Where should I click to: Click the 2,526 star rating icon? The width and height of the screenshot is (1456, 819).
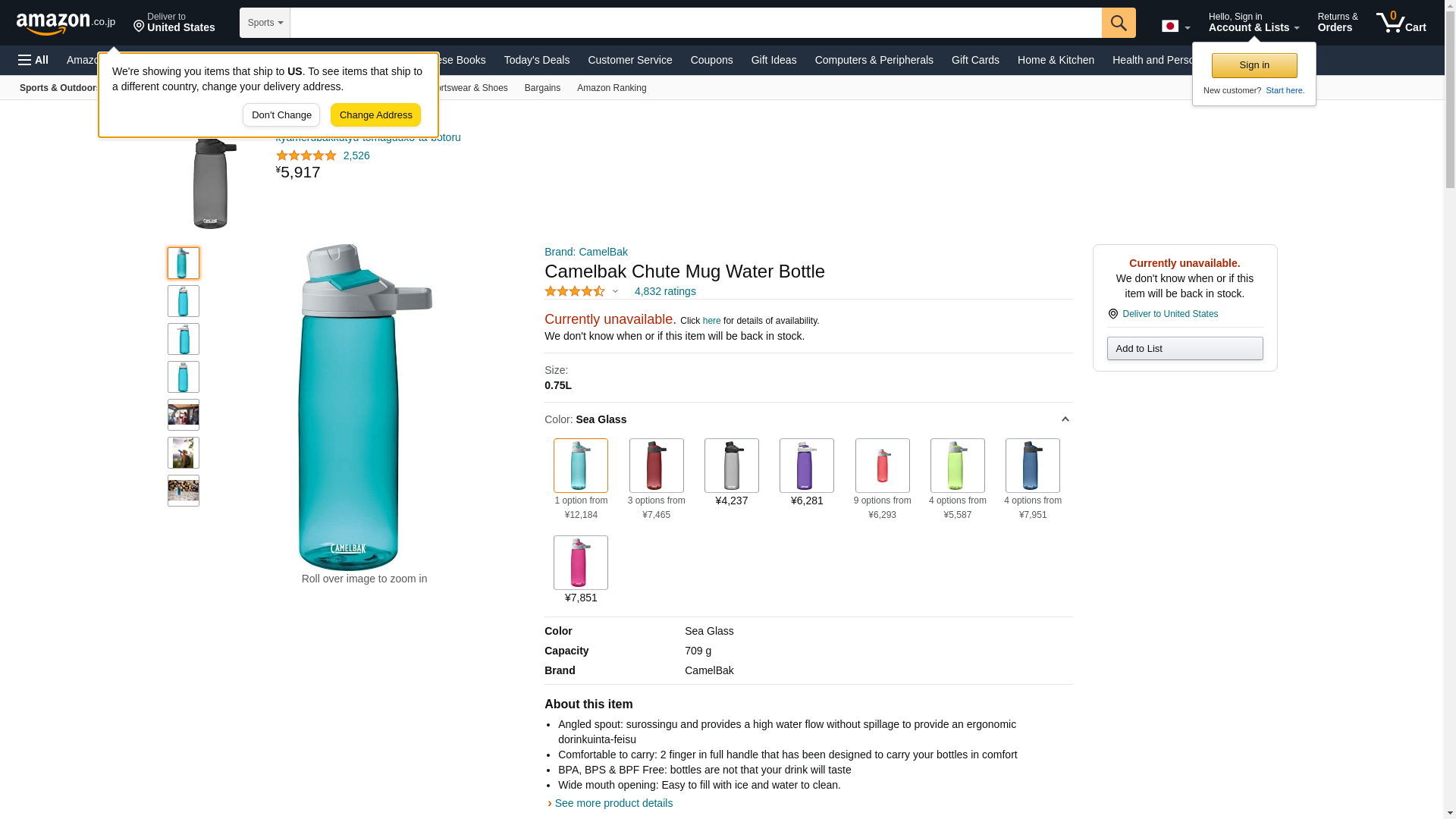pos(306,155)
